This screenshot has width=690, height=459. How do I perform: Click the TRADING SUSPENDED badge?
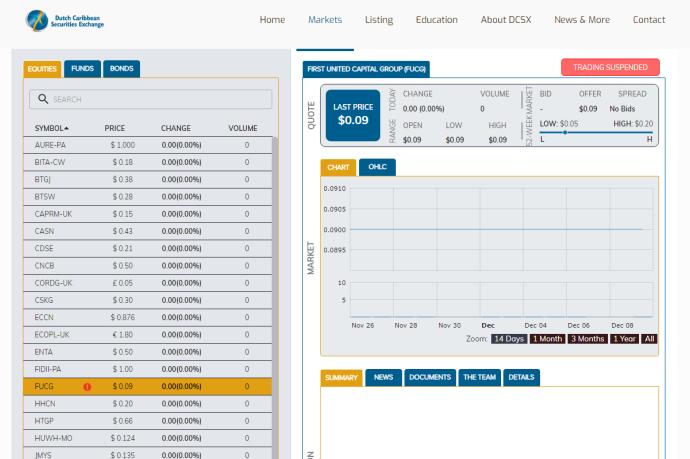pos(610,67)
